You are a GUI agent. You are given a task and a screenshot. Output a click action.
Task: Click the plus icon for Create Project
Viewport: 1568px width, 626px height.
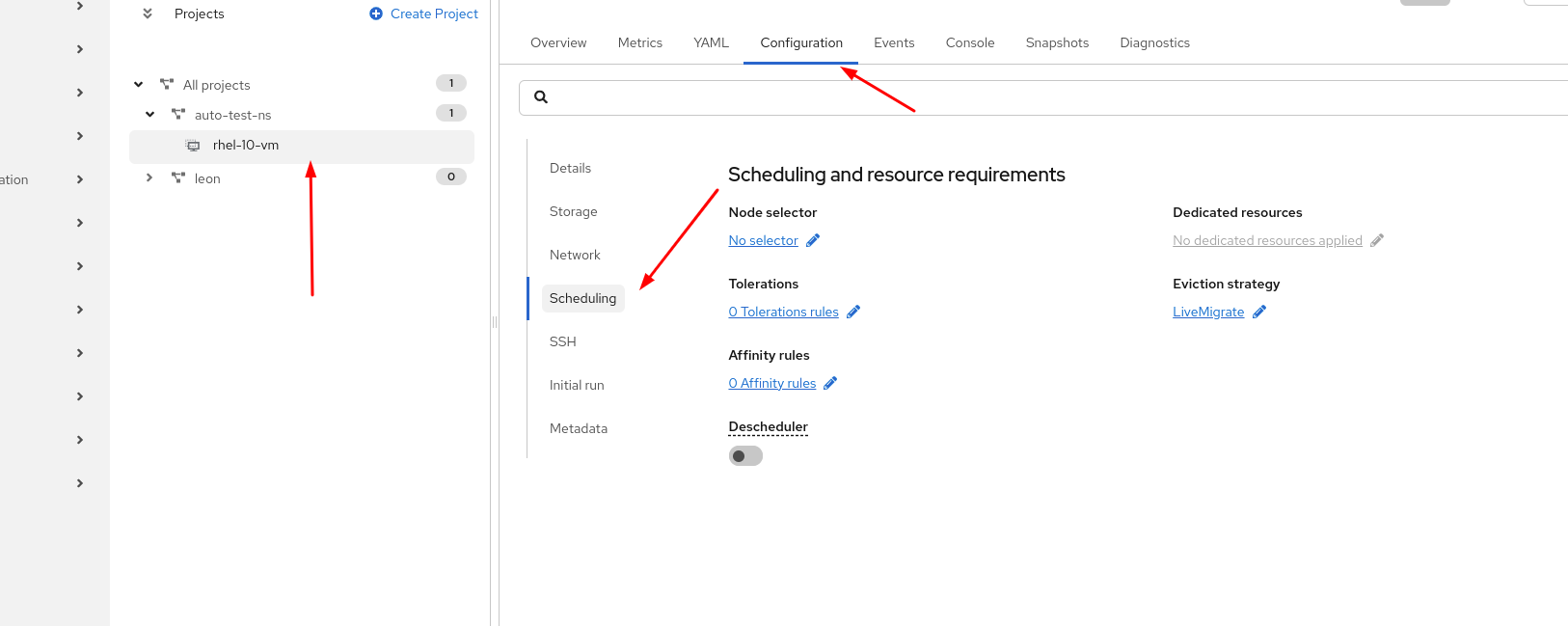(376, 14)
